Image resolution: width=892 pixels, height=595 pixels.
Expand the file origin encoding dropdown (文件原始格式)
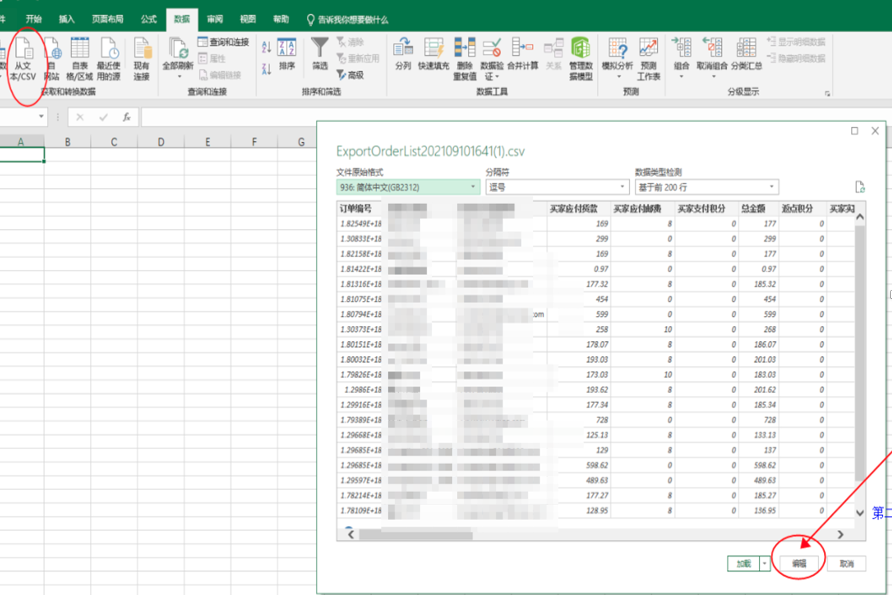click(473, 187)
